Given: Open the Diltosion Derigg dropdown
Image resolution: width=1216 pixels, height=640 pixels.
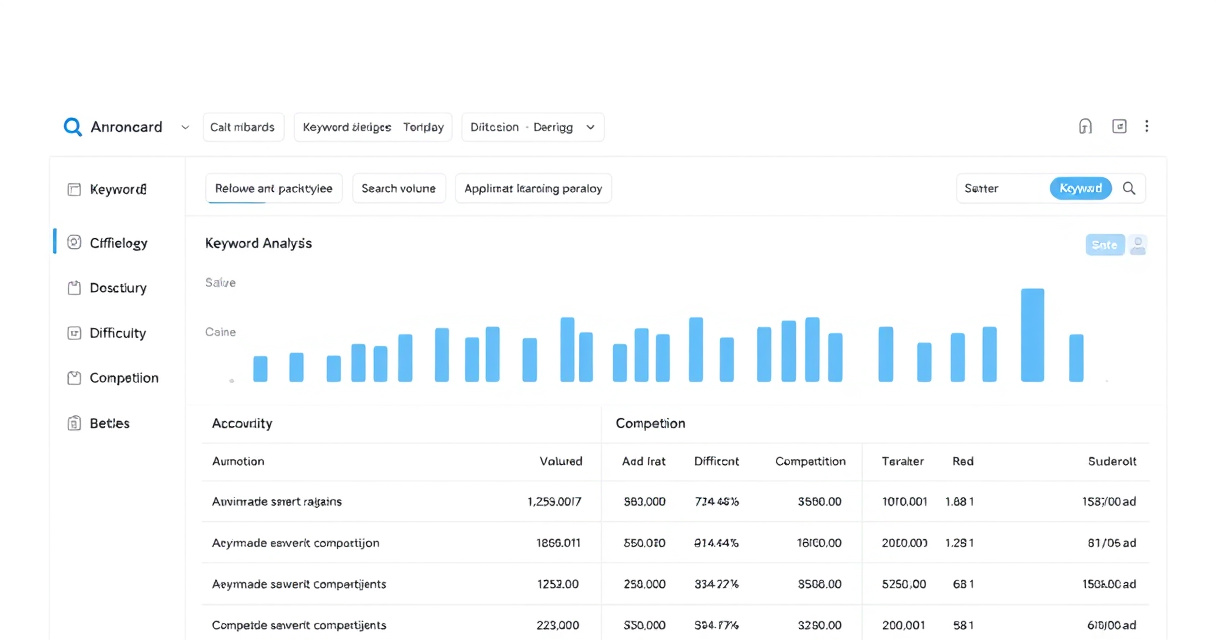Looking at the screenshot, I should 532,127.
